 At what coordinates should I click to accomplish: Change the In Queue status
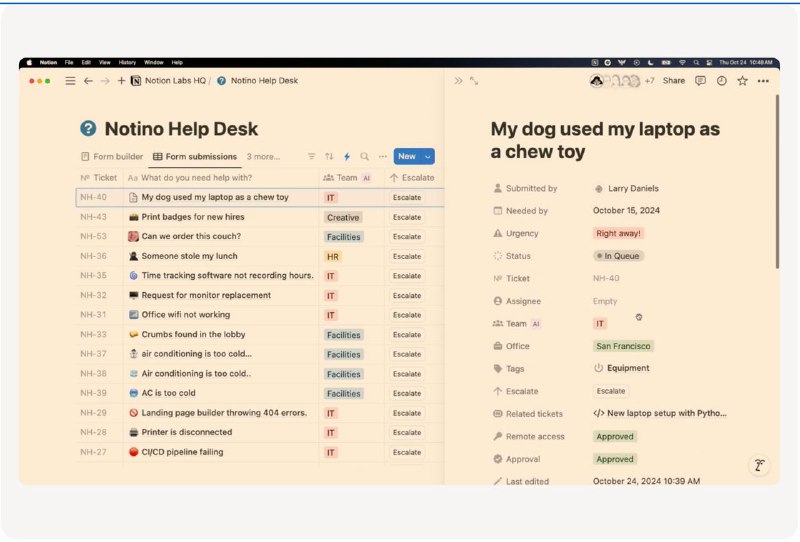(x=618, y=256)
